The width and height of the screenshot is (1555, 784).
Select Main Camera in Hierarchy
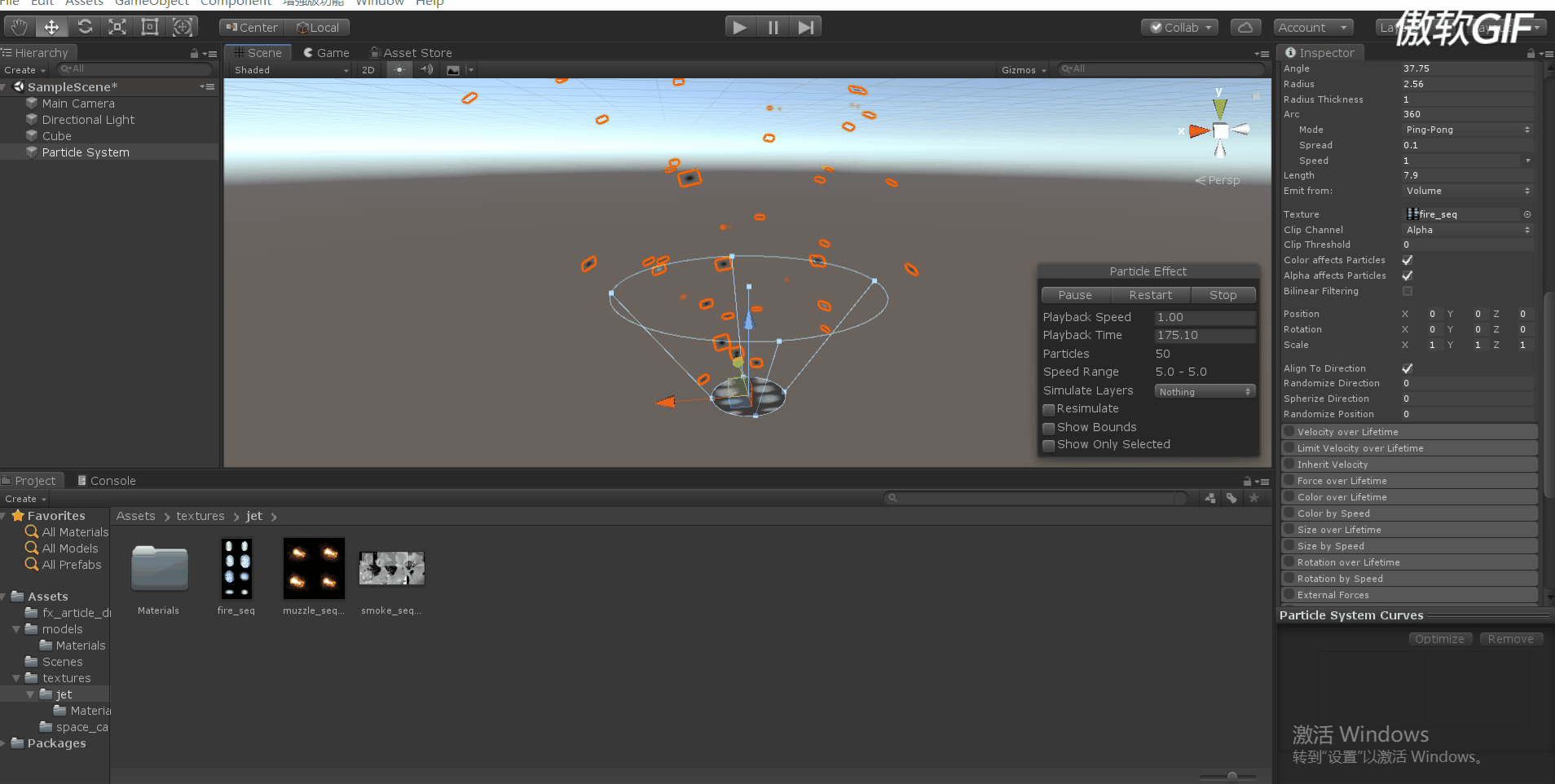pyautogui.click(x=78, y=104)
